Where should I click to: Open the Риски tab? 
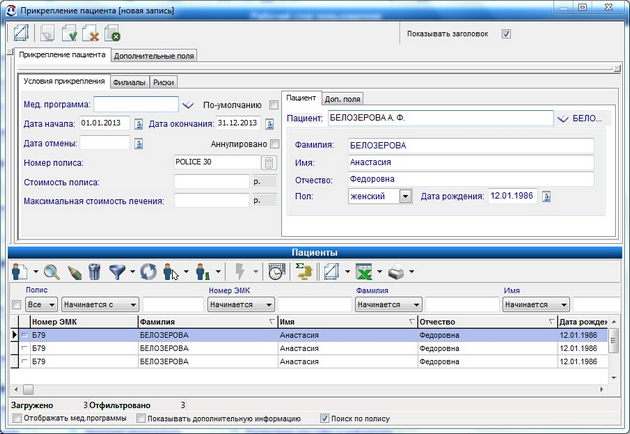[x=164, y=82]
